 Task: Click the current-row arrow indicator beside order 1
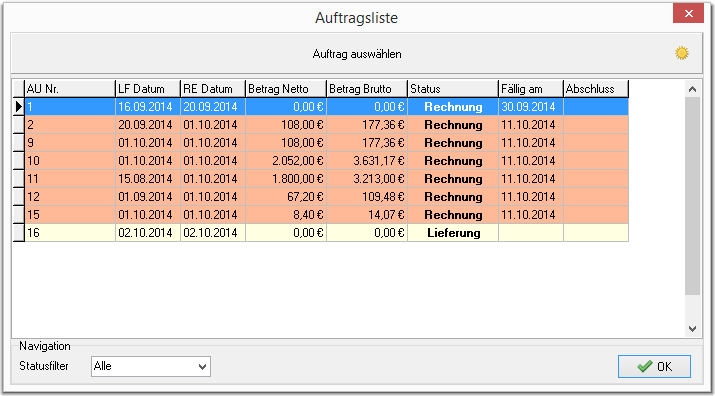point(19,107)
